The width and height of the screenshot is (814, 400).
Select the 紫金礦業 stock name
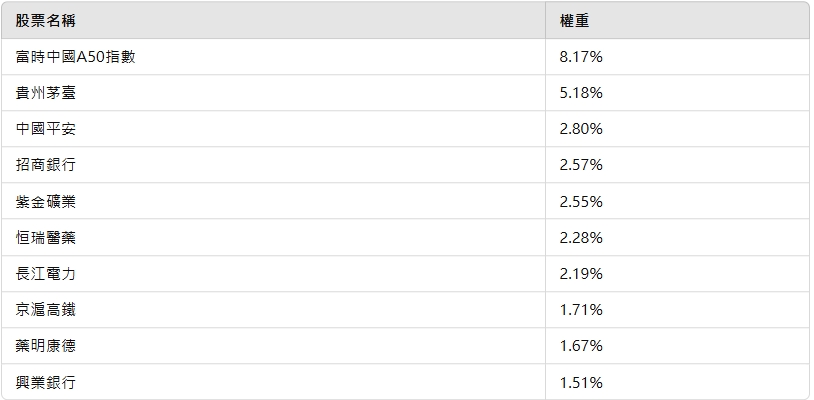point(45,201)
